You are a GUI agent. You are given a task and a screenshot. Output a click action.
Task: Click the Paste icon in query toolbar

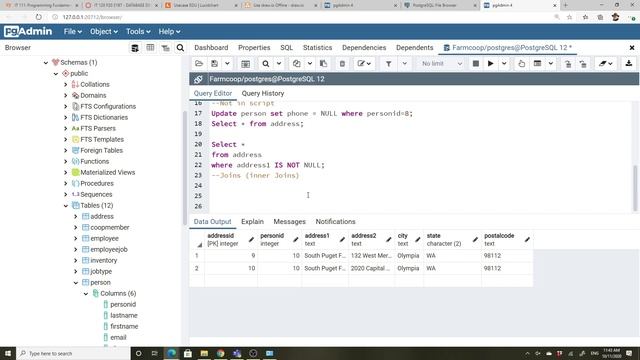[x=323, y=64]
